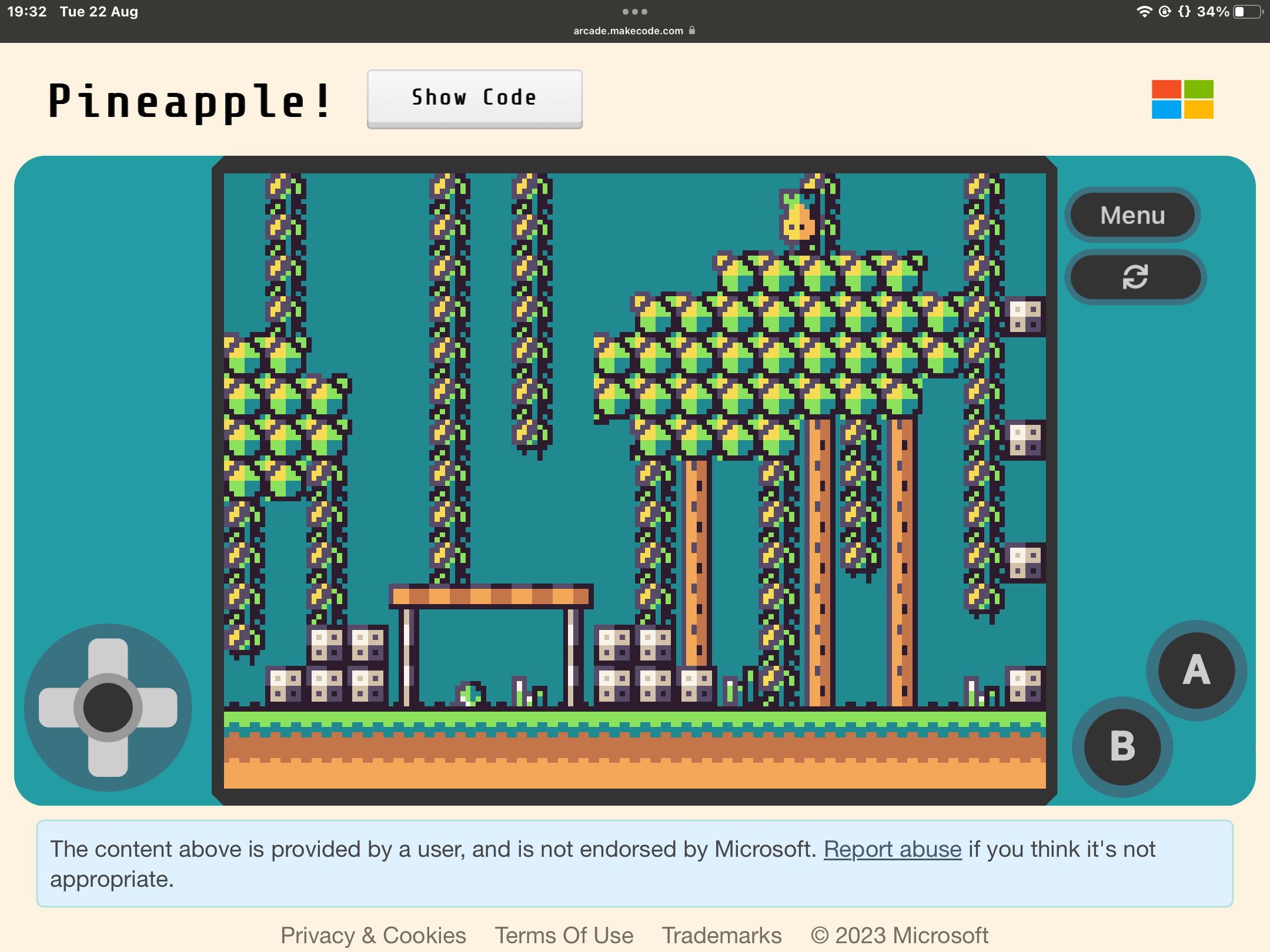Click the Microsoft logo
This screenshot has height=952, width=1270.
(1182, 99)
